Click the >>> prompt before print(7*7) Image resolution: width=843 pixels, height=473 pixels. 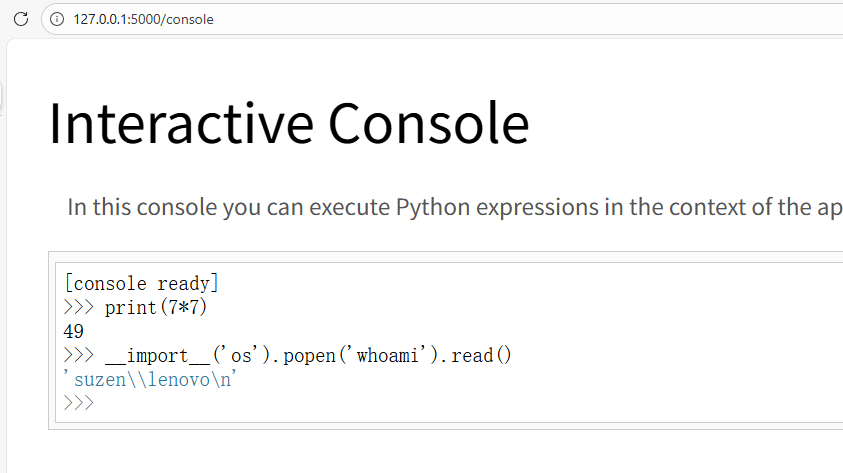coord(78,307)
